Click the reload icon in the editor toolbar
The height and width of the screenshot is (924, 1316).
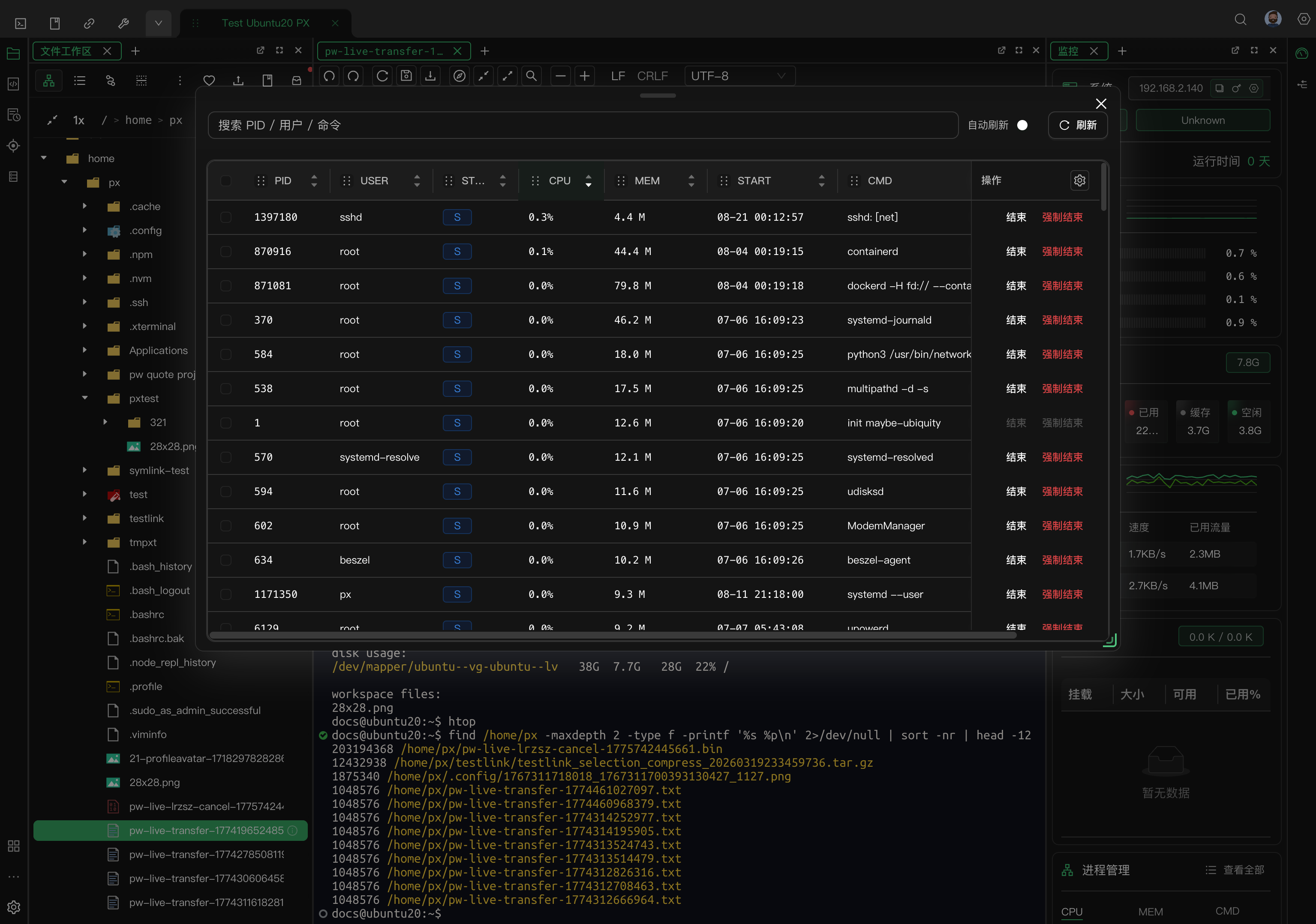[382, 76]
